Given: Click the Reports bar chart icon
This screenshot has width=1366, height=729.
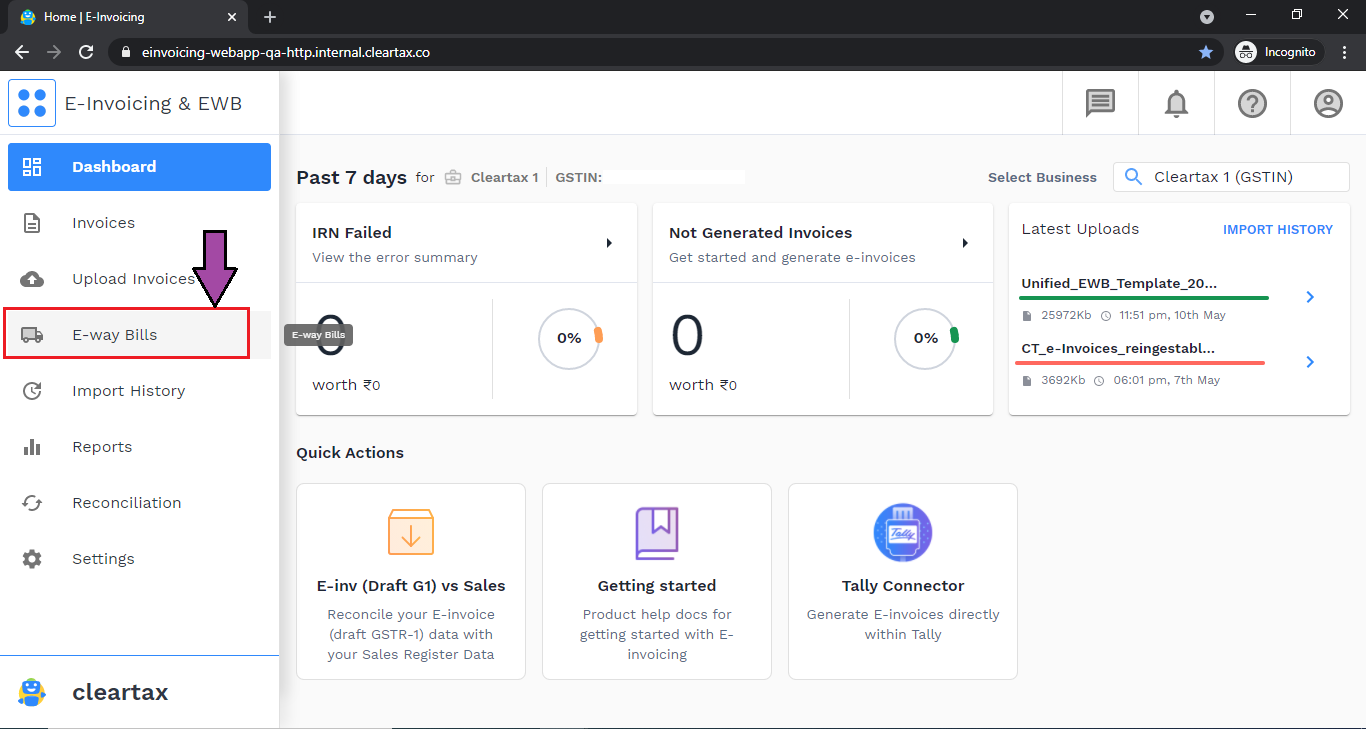Looking at the screenshot, I should [x=32, y=447].
